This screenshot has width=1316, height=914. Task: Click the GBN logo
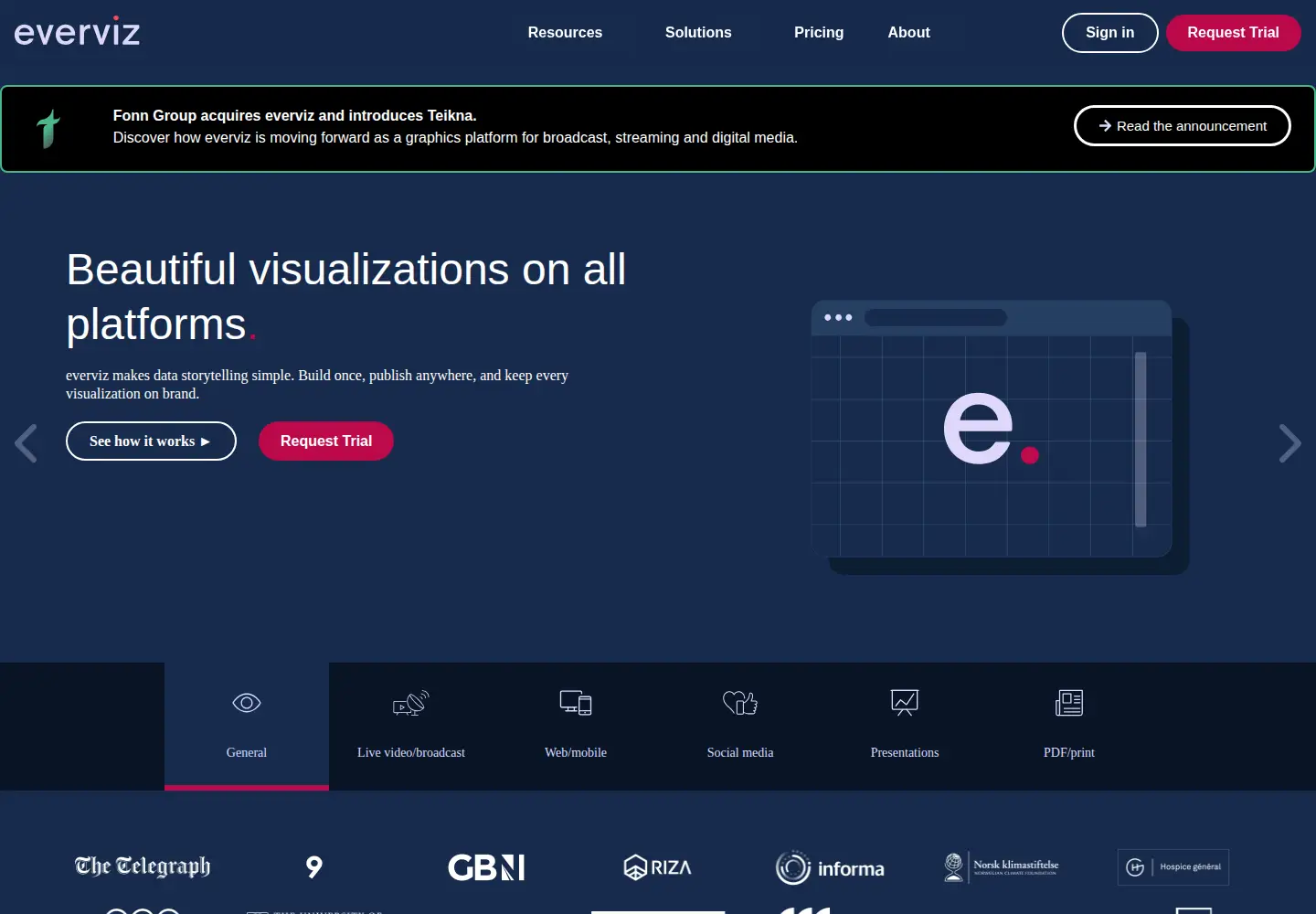point(486,867)
